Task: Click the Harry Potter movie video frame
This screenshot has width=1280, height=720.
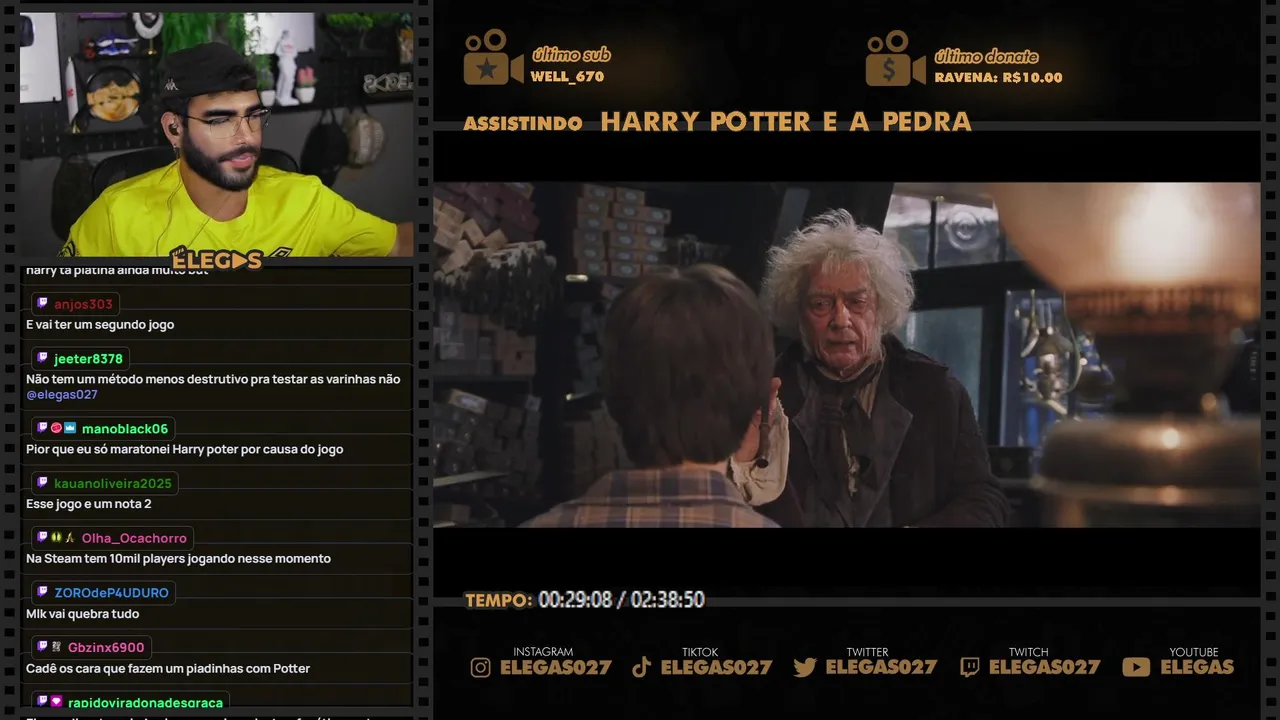Action: pyautogui.click(x=846, y=355)
